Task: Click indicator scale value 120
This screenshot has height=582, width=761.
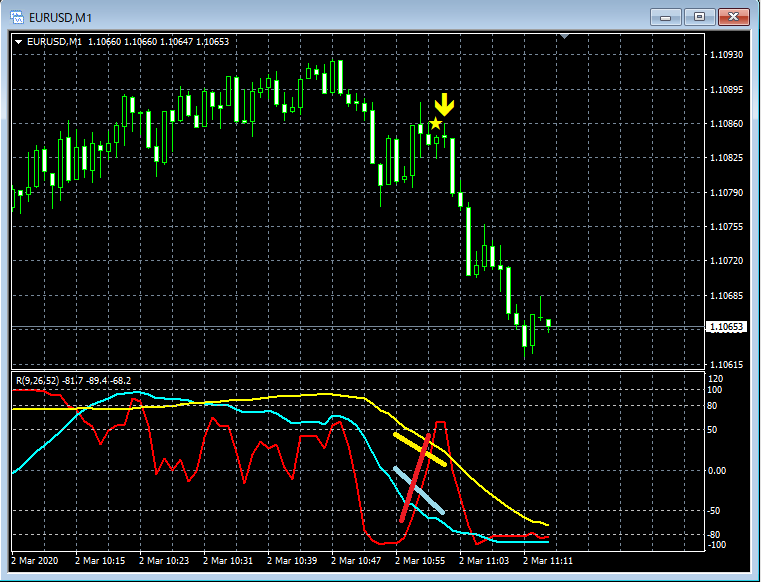Action: pyautogui.click(x=716, y=379)
